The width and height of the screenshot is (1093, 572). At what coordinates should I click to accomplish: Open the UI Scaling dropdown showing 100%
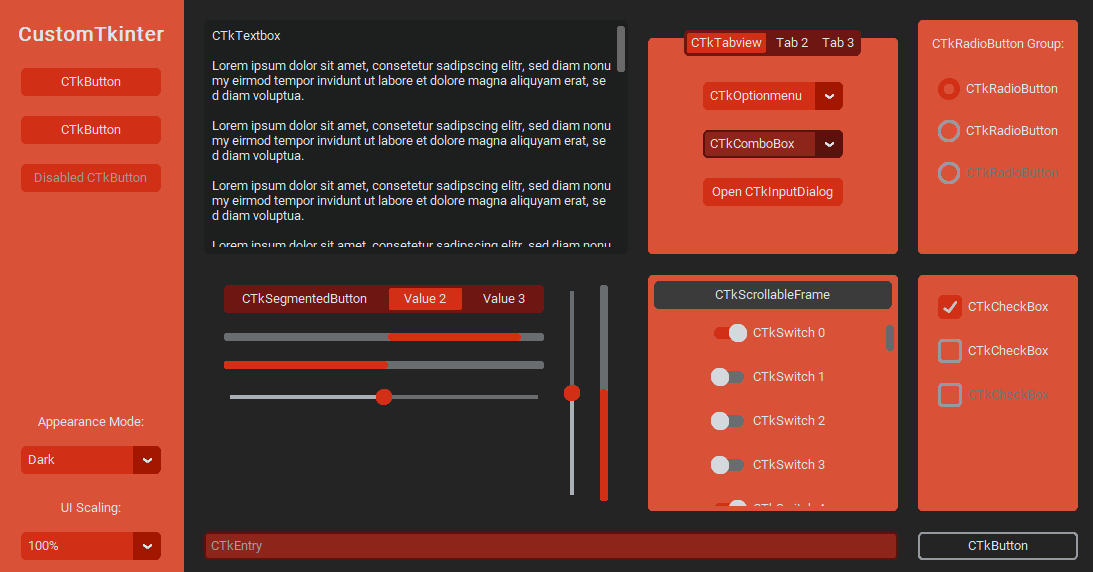tap(91, 546)
